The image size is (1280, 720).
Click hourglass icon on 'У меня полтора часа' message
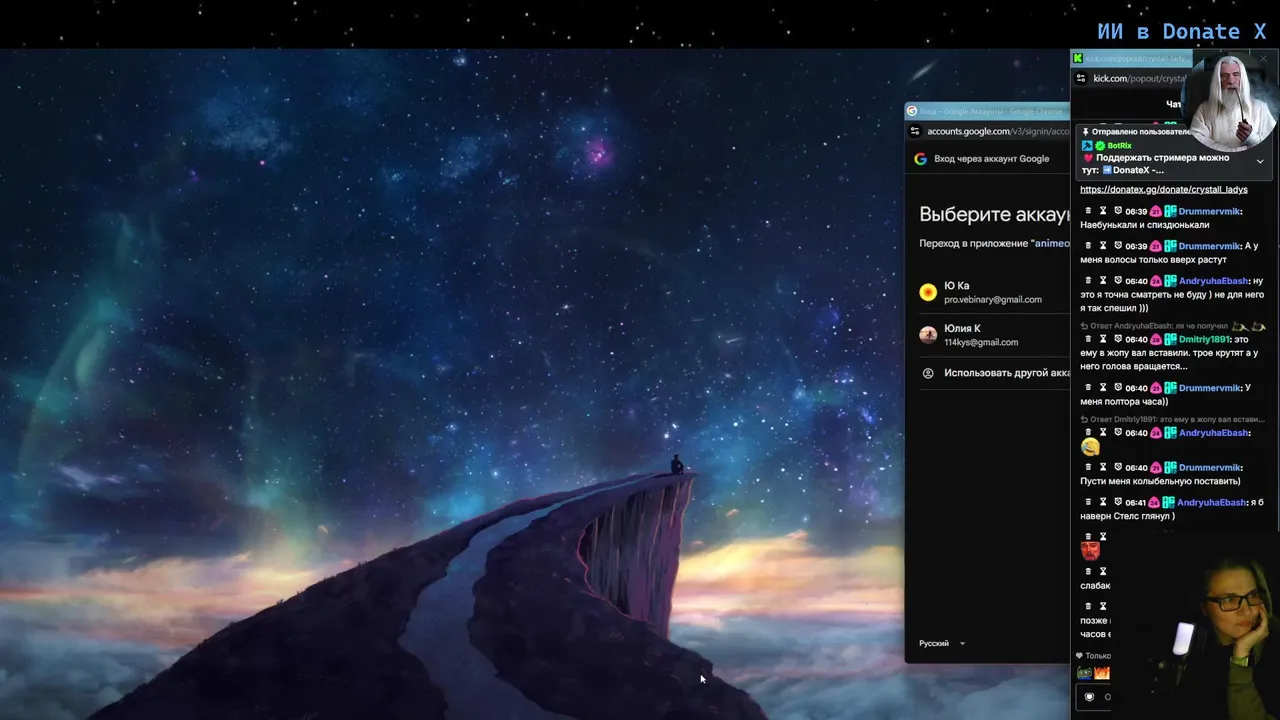(x=1103, y=388)
